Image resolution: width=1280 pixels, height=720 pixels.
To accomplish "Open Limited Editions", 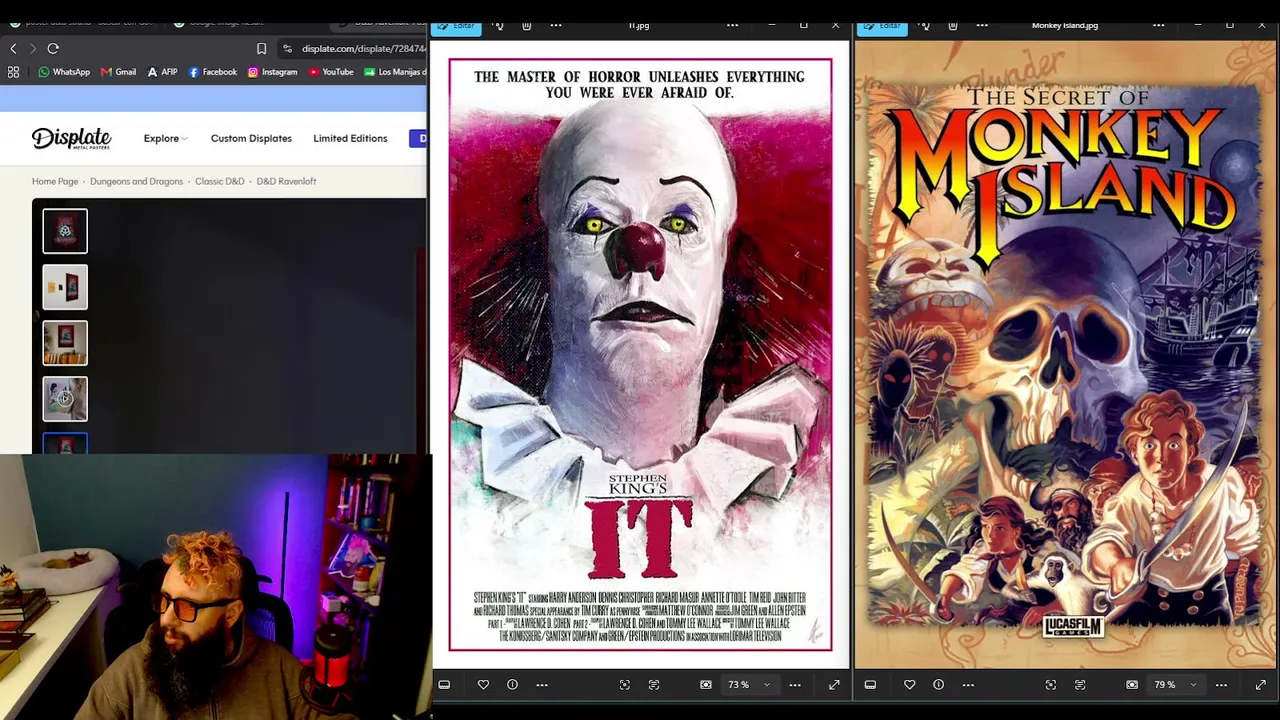I will [x=350, y=138].
